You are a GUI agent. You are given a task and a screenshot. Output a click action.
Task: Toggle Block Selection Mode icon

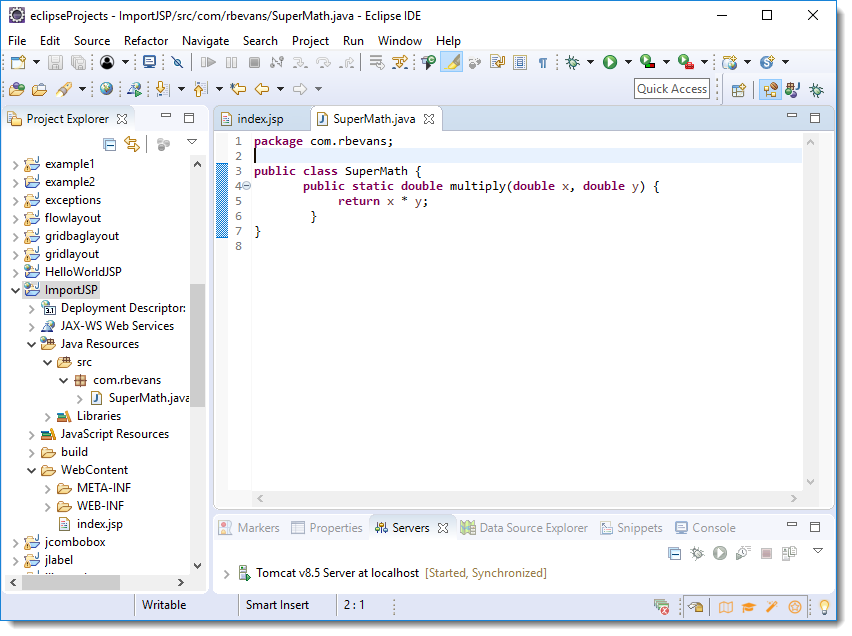click(521, 63)
